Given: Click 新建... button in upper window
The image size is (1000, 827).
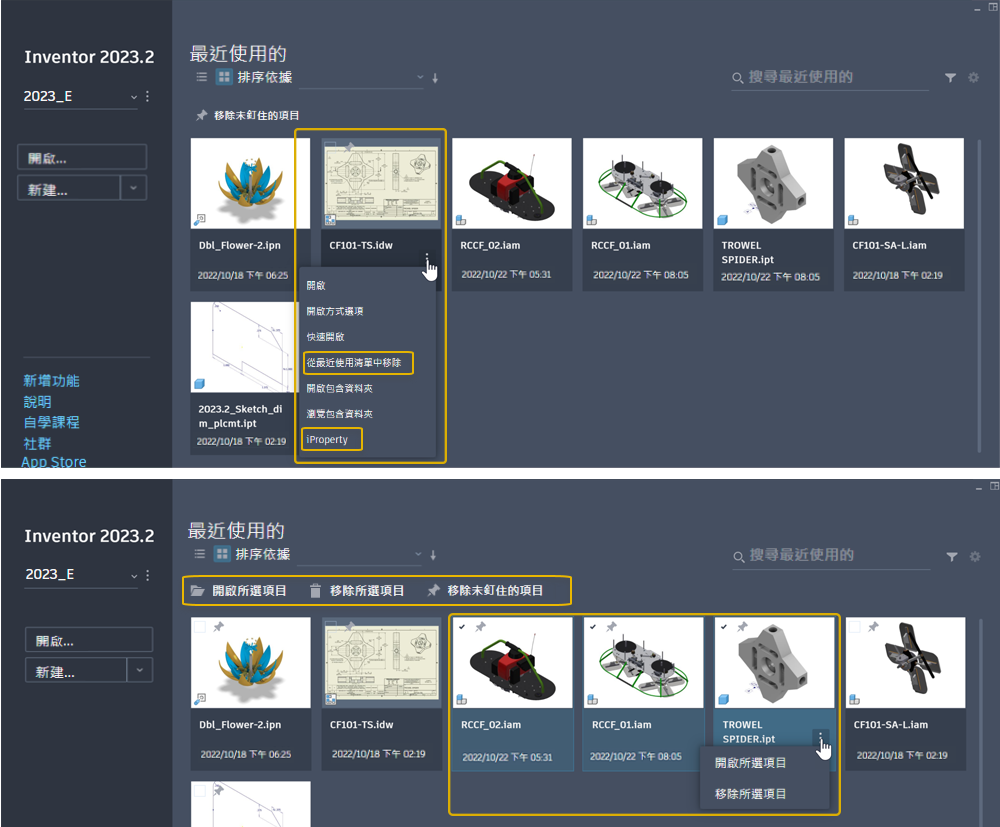Looking at the screenshot, I should pos(69,188).
